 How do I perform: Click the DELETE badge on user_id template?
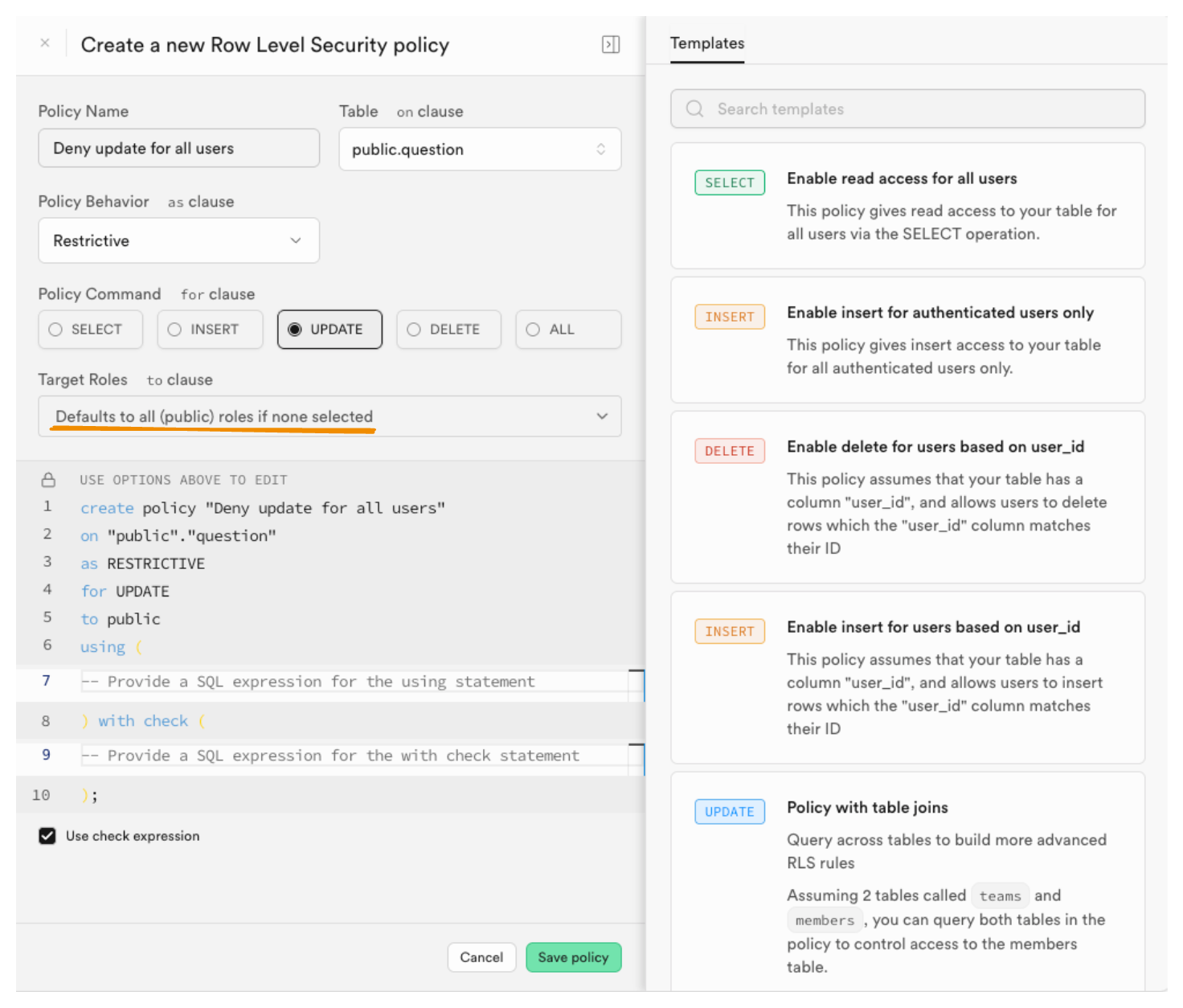[729, 451]
